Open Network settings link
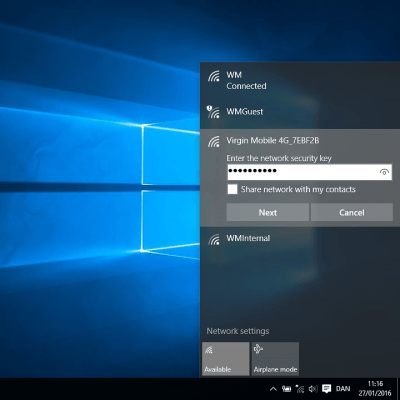The image size is (400, 400). pyautogui.click(x=238, y=331)
